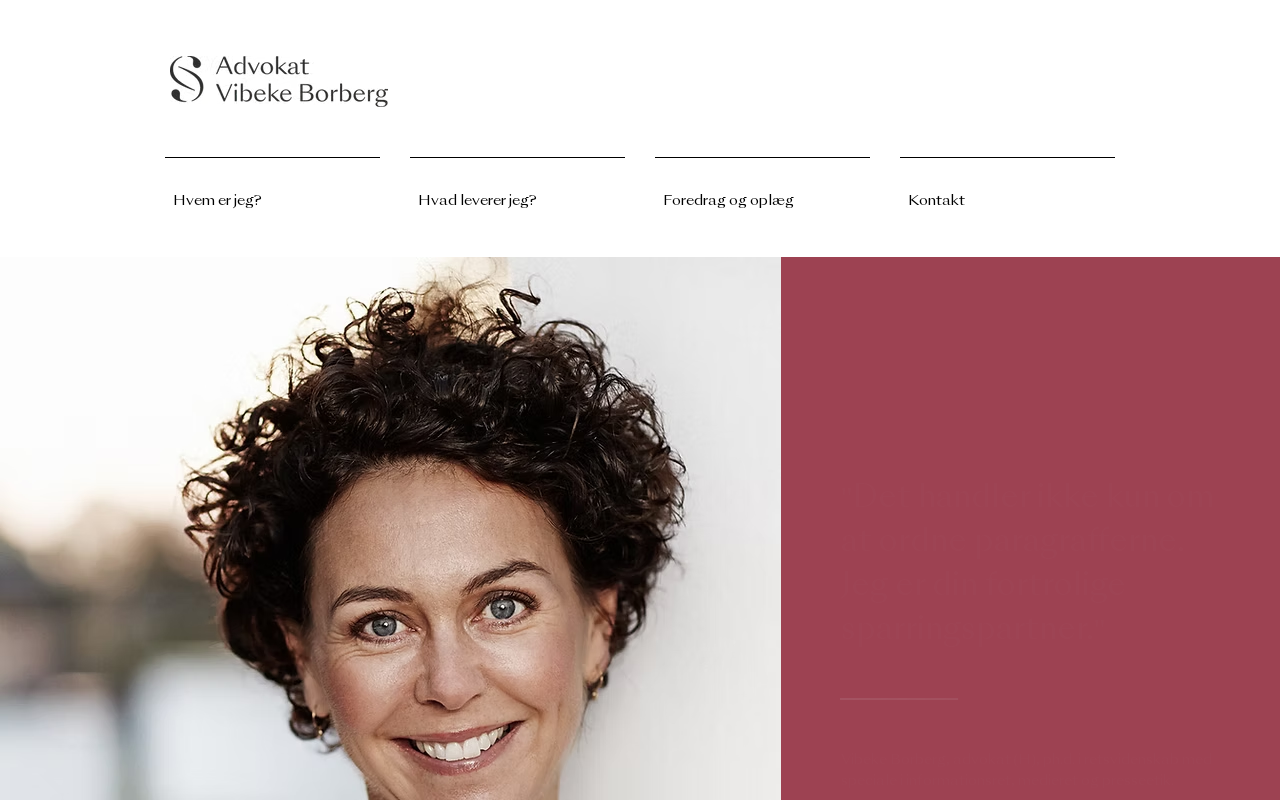Viewport: 1280px width, 800px height.
Task: Go to 'Hvad leverer jeg?' menu item
Action: (x=477, y=200)
